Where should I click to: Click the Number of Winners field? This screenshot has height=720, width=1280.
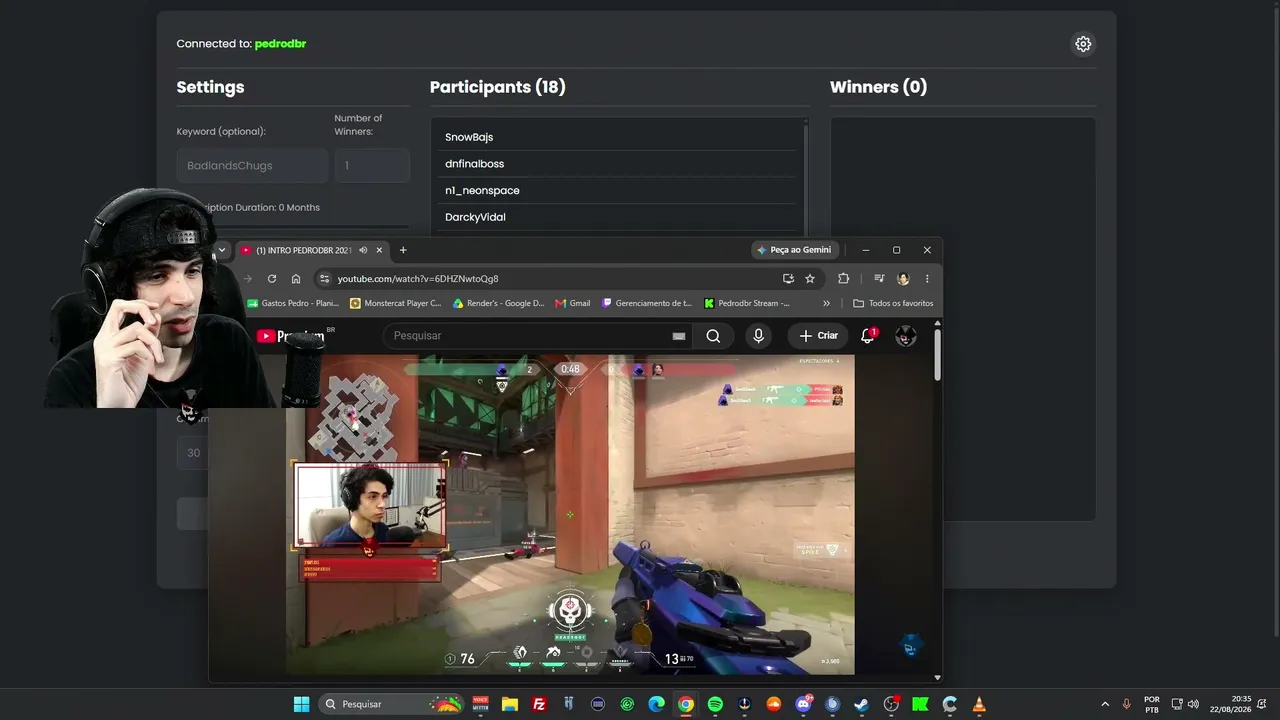(372, 166)
